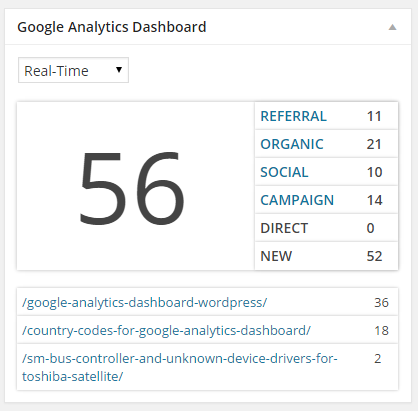This screenshot has width=418, height=411.
Task: Click the 18 visitor count for country-codes page
Action: tap(381, 331)
